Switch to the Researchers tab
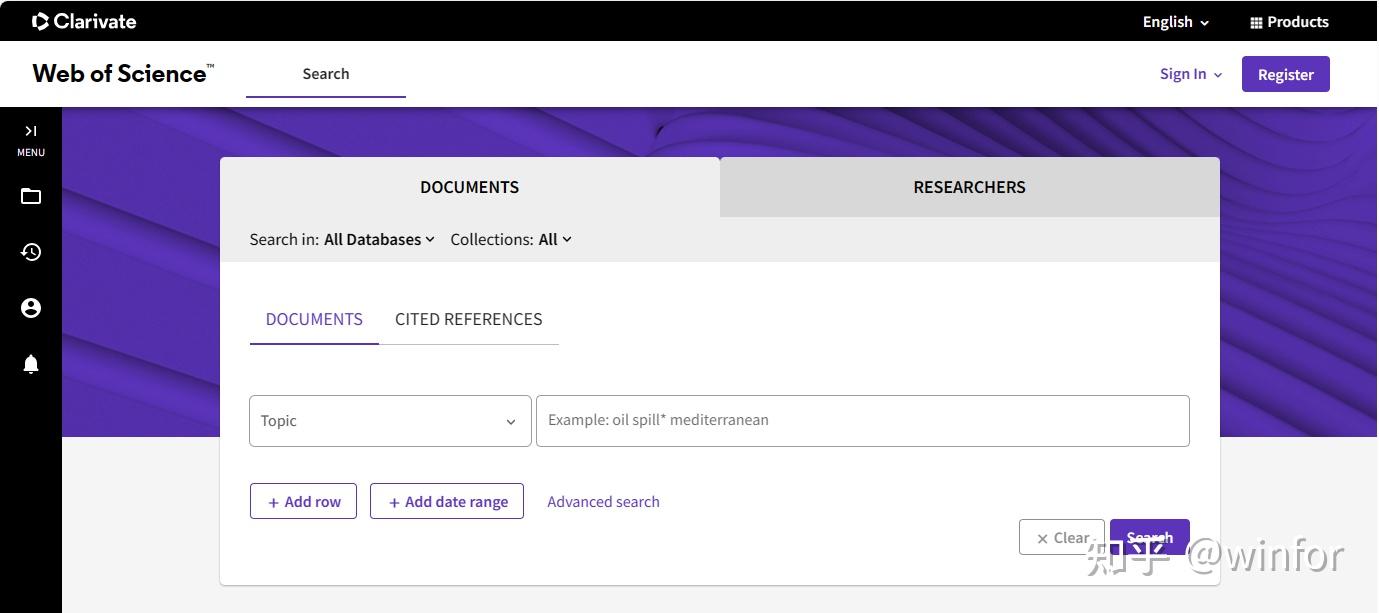 click(969, 187)
